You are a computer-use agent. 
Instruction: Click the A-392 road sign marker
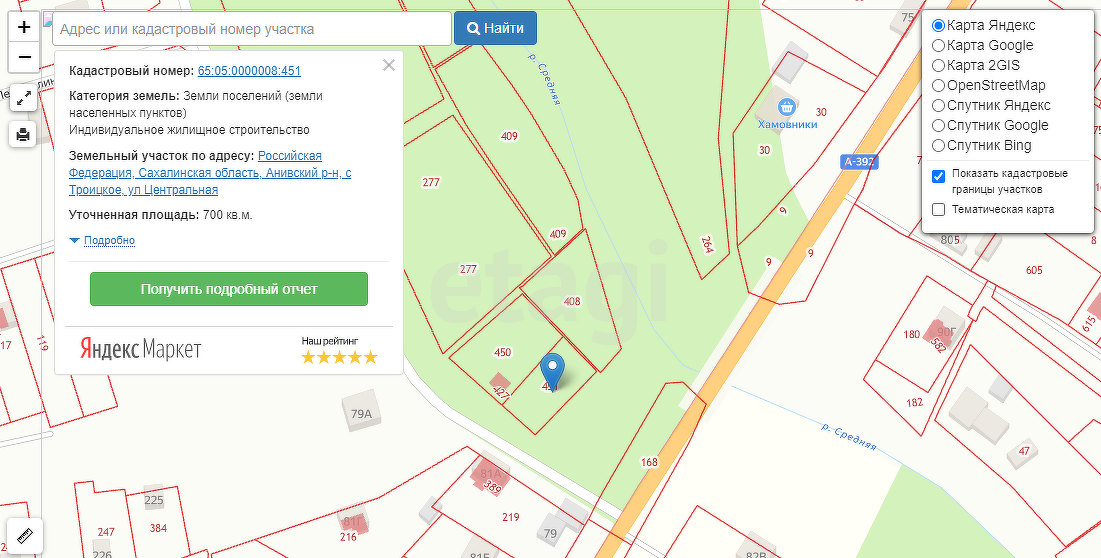(859, 161)
